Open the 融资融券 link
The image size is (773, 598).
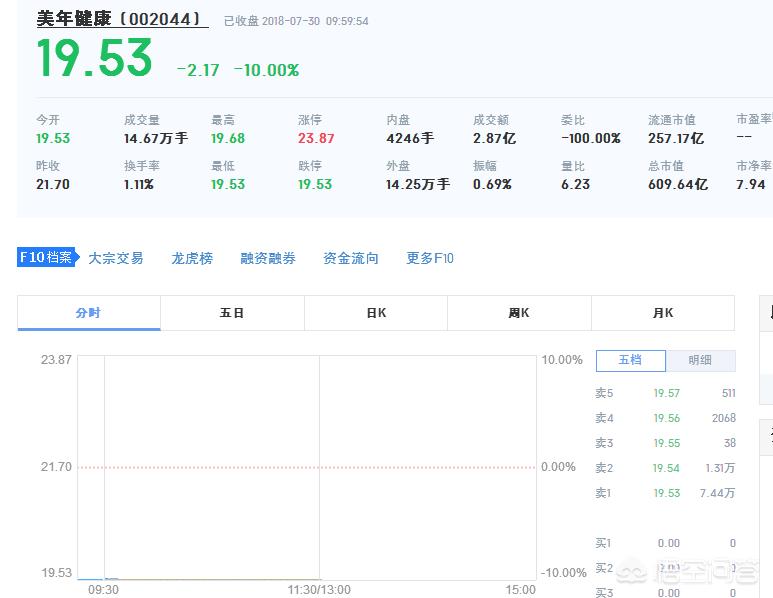(268, 258)
